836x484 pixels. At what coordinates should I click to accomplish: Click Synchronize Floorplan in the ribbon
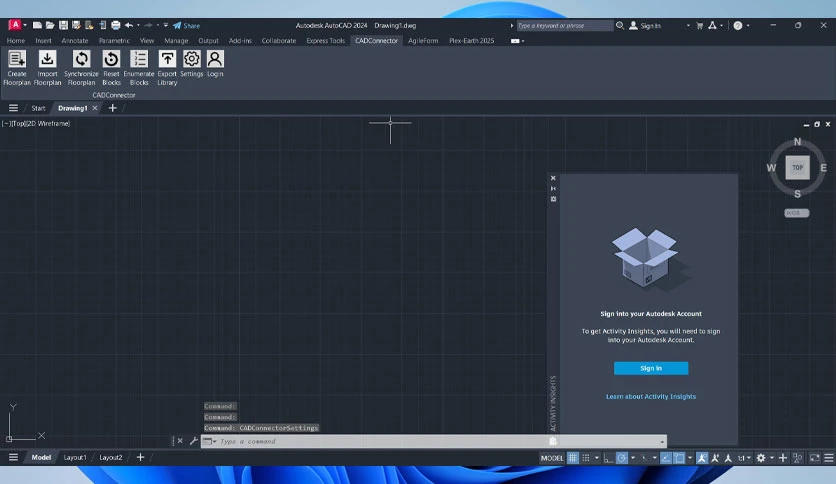[x=81, y=68]
